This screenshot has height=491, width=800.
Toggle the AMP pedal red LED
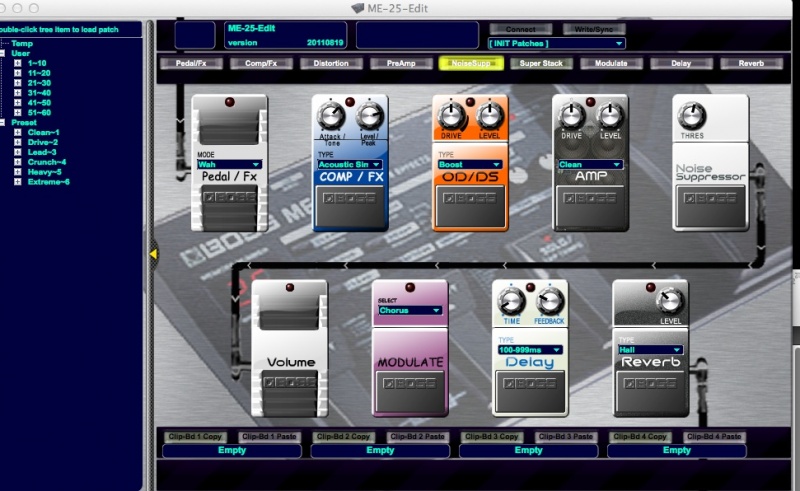pyautogui.click(x=590, y=102)
